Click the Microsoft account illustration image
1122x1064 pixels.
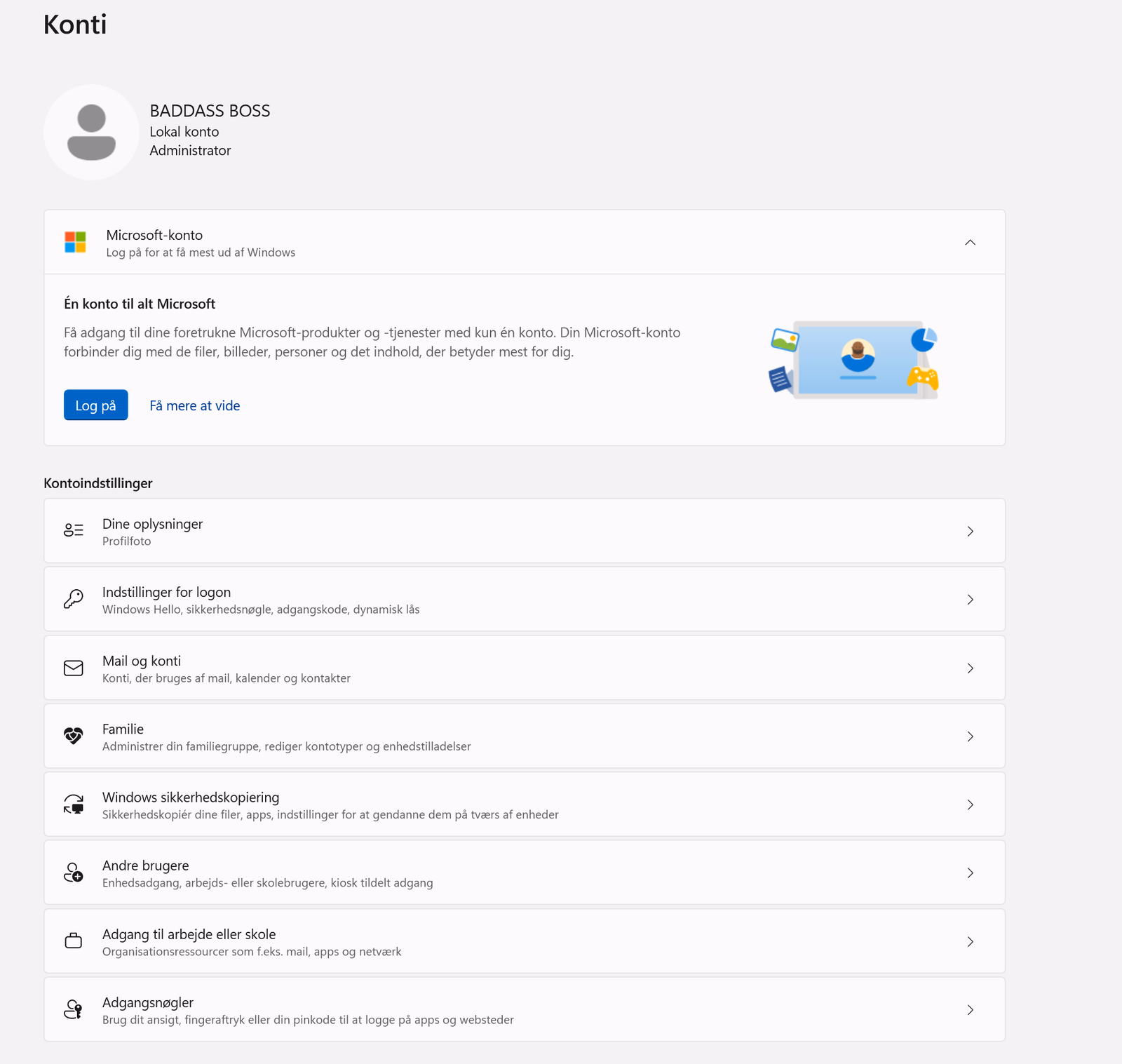point(853,360)
